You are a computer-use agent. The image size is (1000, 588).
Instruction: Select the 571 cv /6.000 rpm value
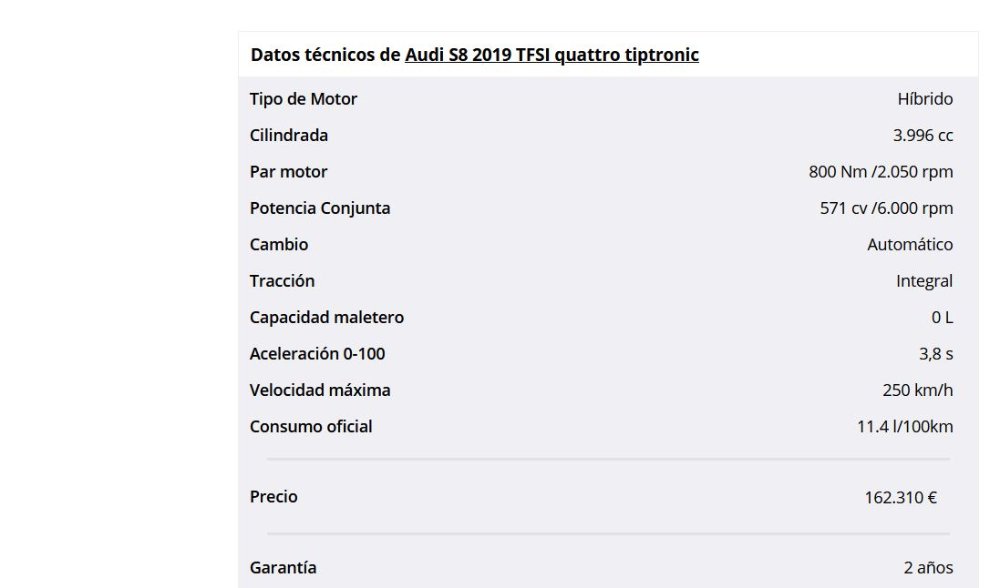point(886,208)
